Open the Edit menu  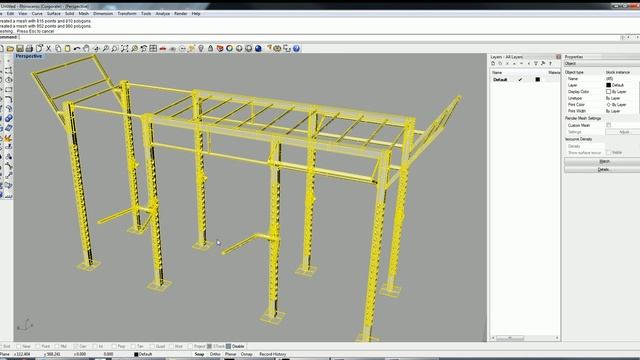tap(11, 13)
